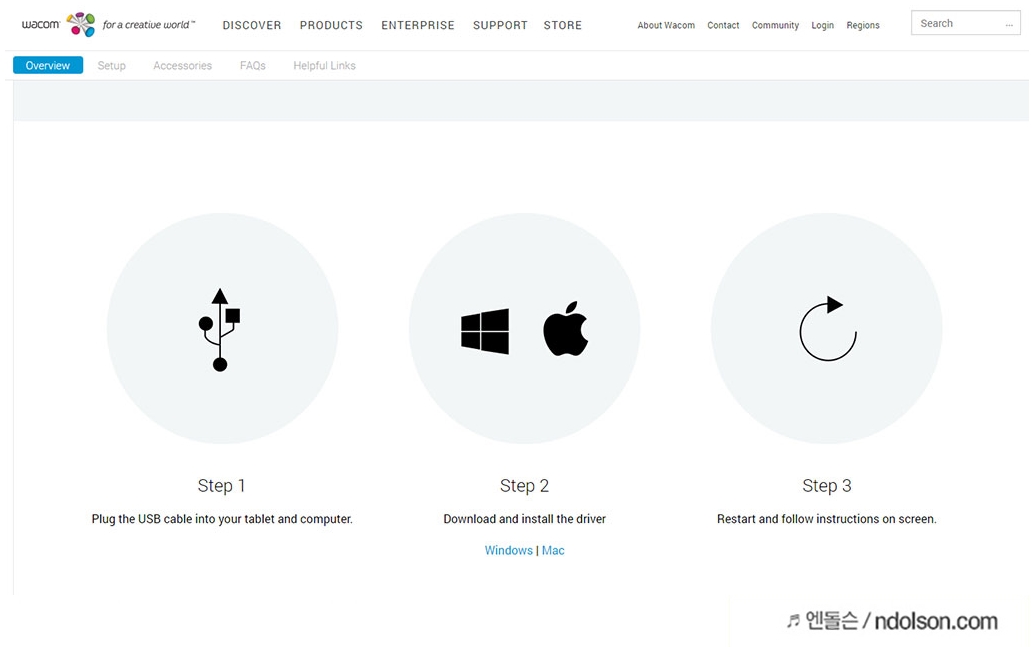Image resolution: width=1034 pixels, height=647 pixels.
Task: Switch to the FAQs tab
Action: [253, 65]
